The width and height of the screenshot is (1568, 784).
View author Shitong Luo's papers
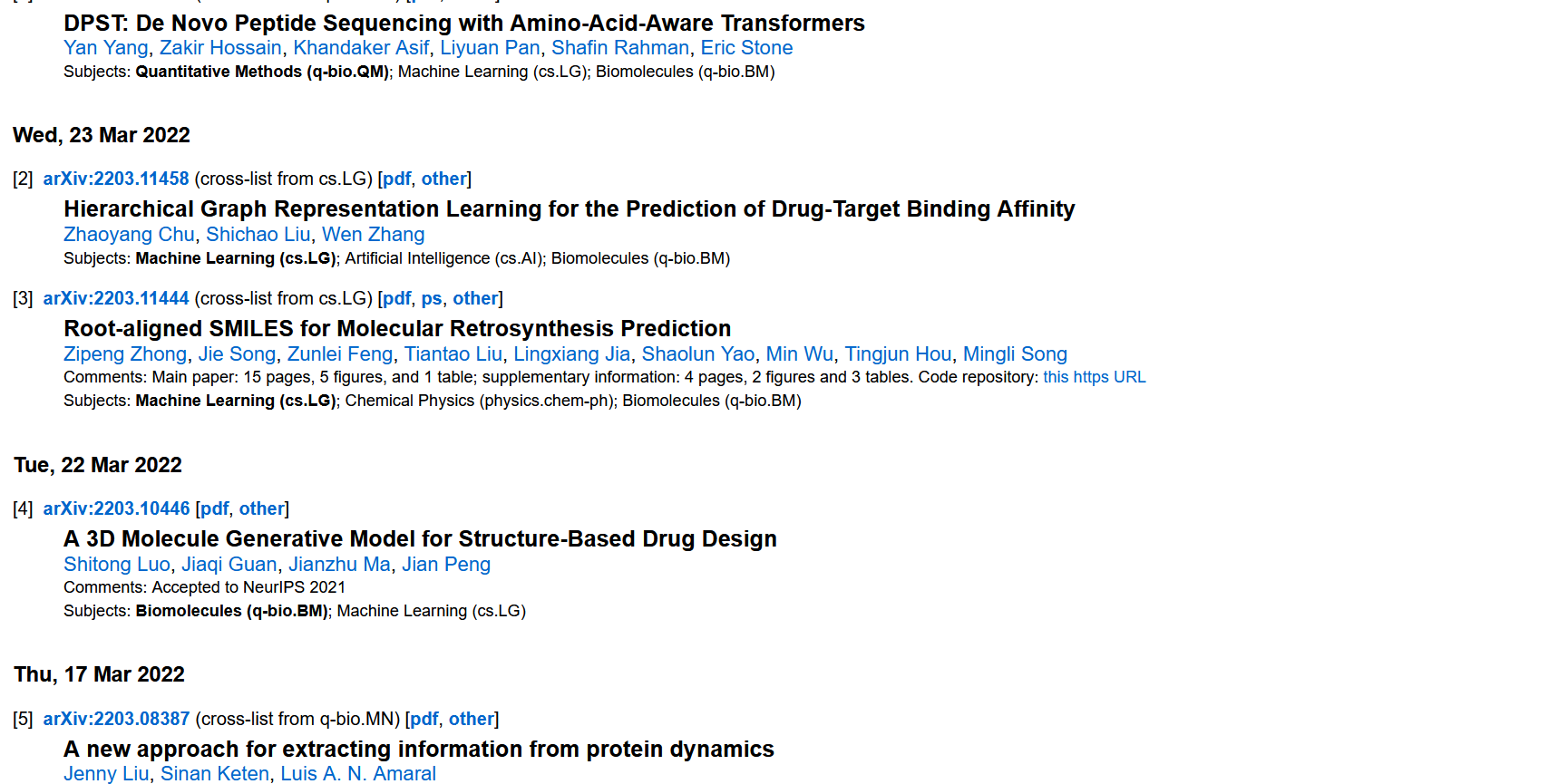pyautogui.click(x=117, y=565)
